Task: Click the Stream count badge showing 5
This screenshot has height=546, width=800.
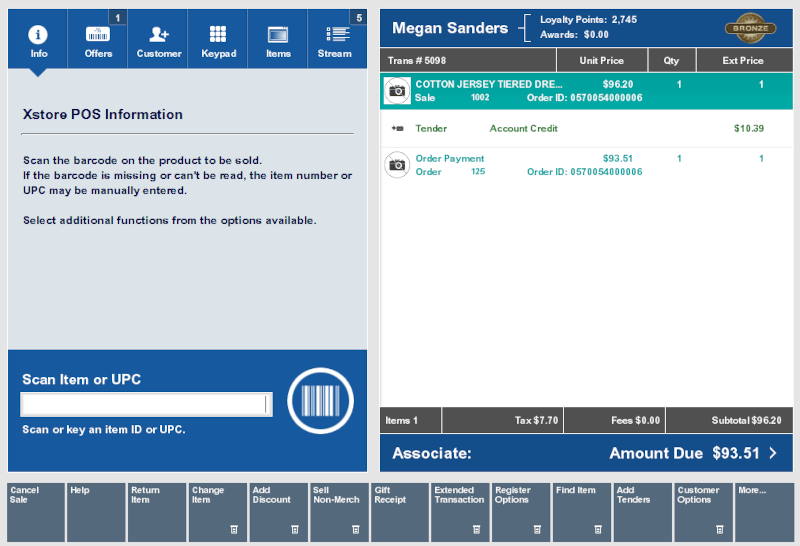Action: [x=359, y=17]
